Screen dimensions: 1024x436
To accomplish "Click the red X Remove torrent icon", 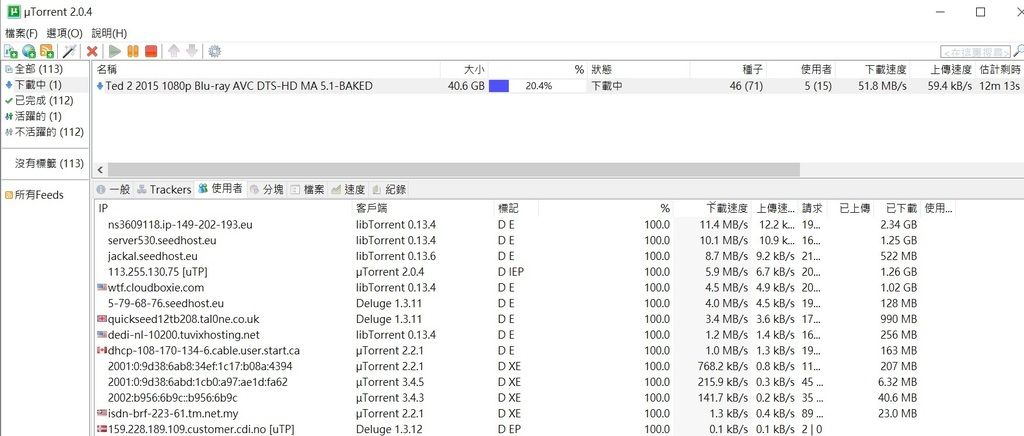I will click(x=92, y=51).
